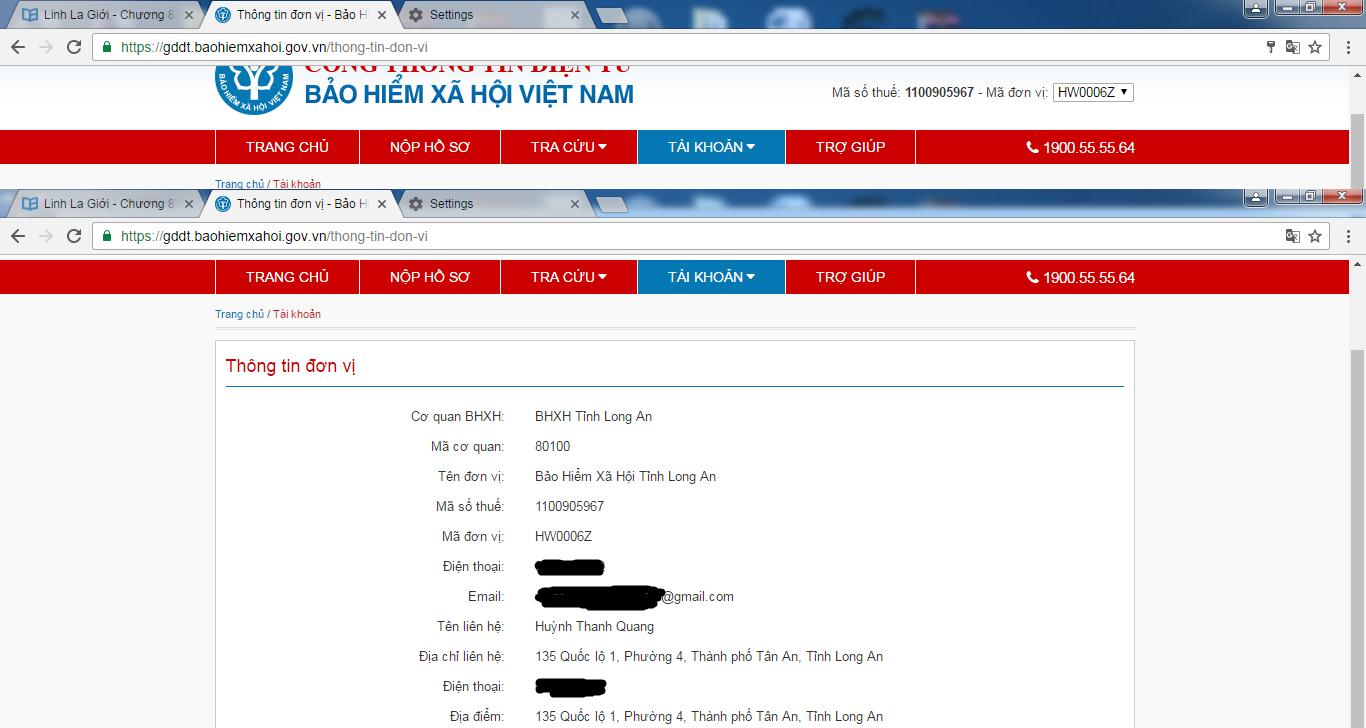Click the Chrome profile icon in lower title bar
The height and width of the screenshot is (728, 1366).
coord(1256,196)
